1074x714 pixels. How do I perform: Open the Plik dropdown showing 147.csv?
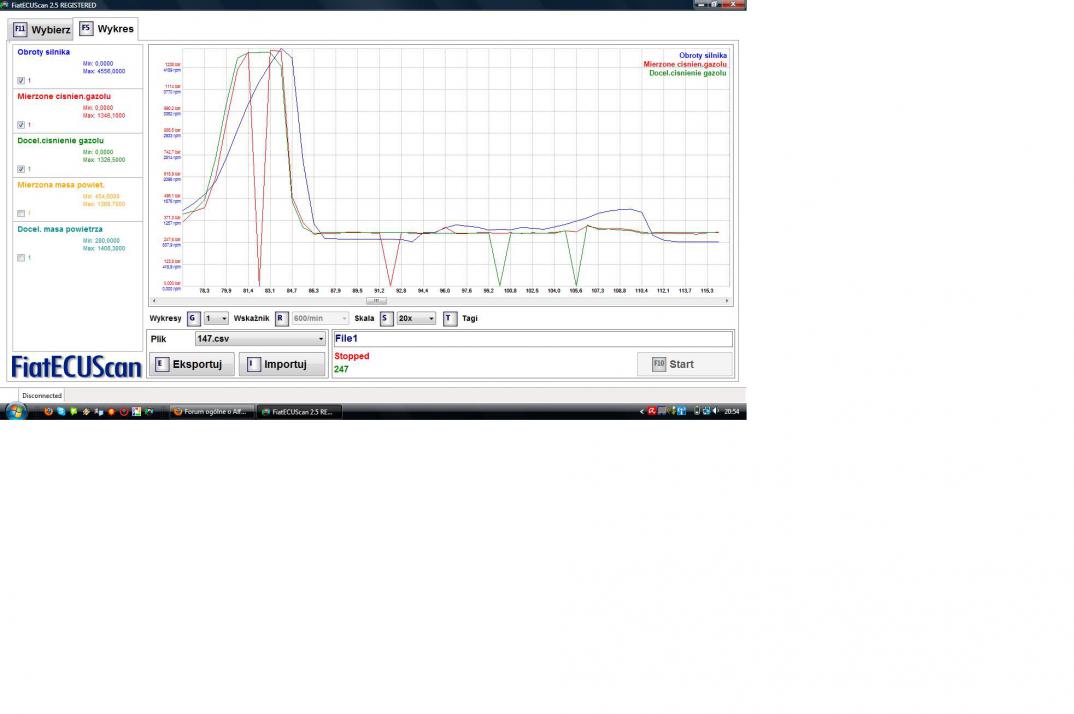(x=260, y=339)
